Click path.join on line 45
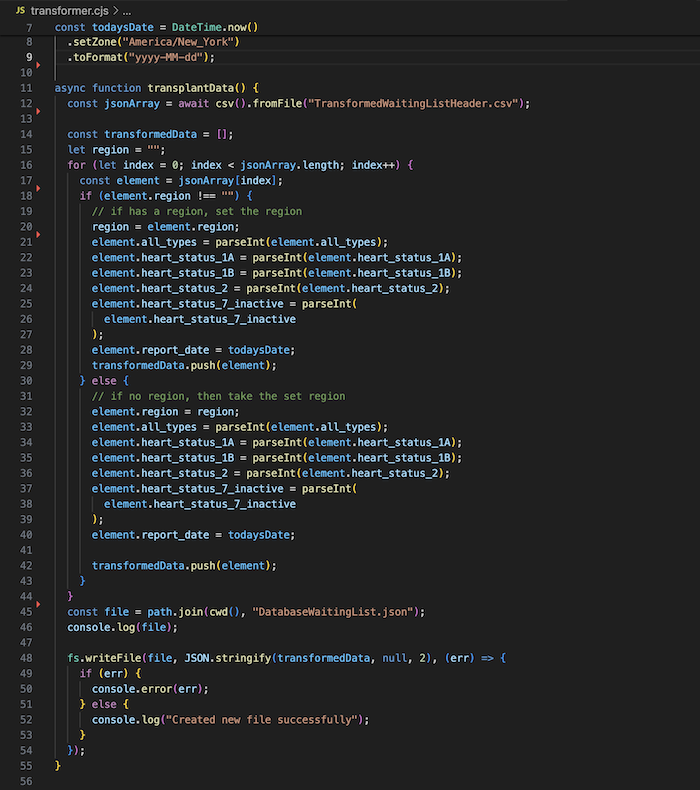This screenshot has height=790, width=700. [175, 612]
